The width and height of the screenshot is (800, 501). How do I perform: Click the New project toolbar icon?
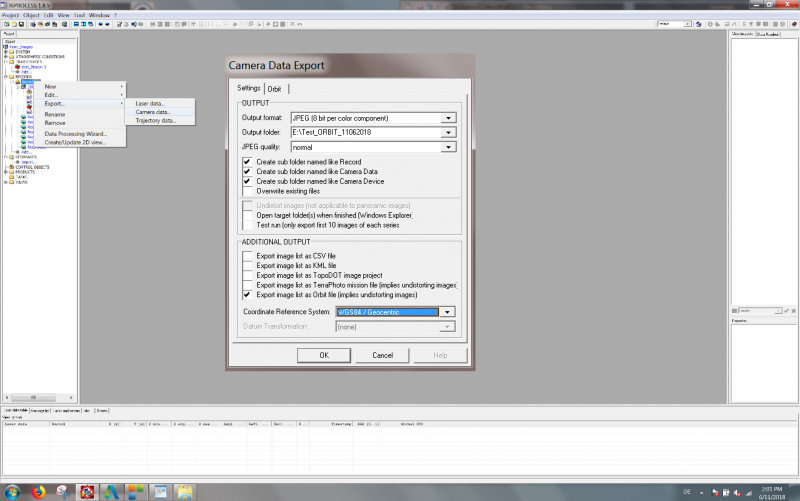pos(7,24)
